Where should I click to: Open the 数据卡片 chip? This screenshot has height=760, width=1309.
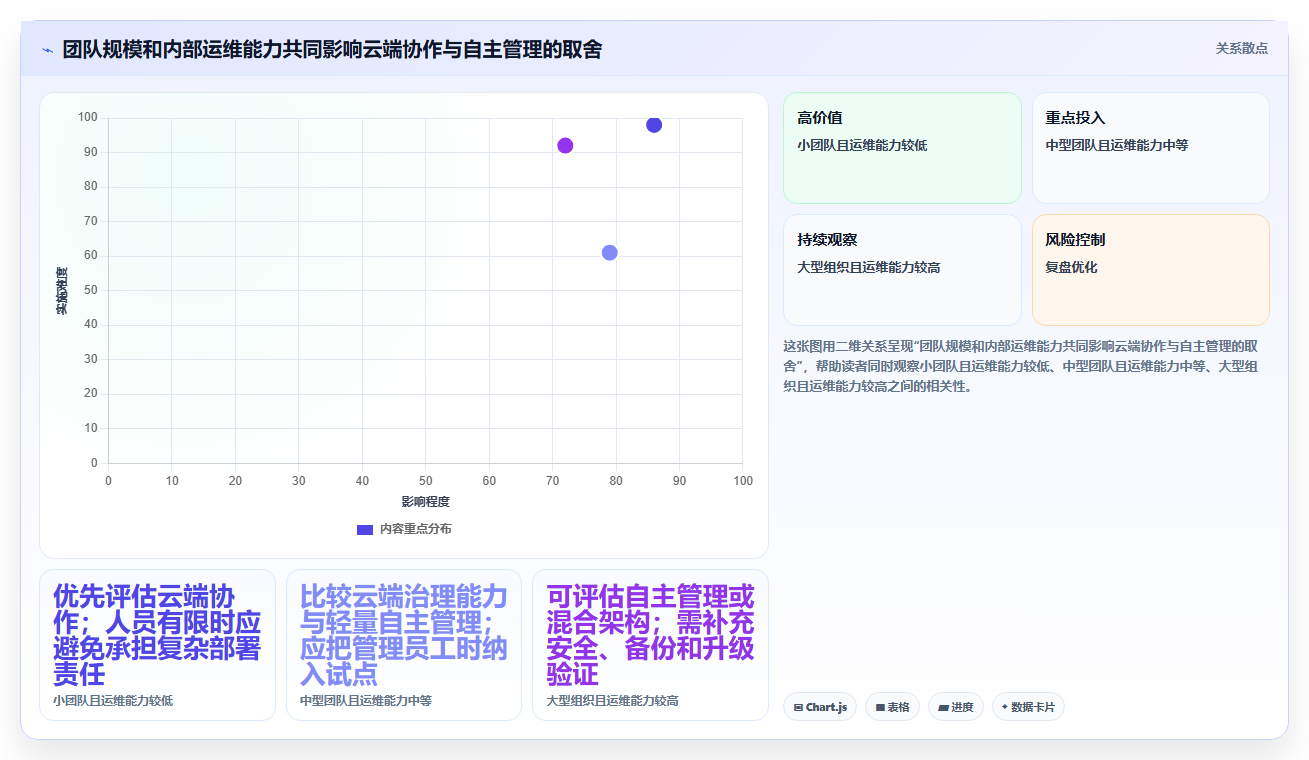click(x=1028, y=707)
